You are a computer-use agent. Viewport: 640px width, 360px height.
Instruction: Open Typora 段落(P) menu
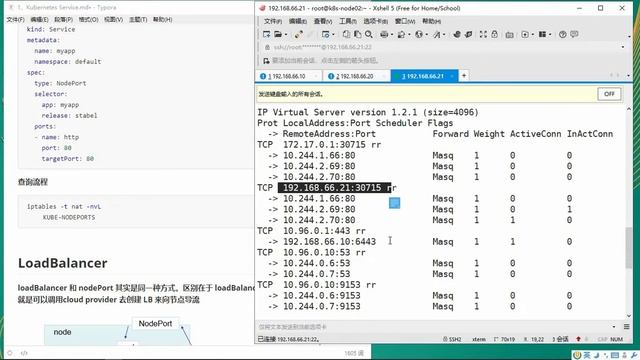(63, 20)
